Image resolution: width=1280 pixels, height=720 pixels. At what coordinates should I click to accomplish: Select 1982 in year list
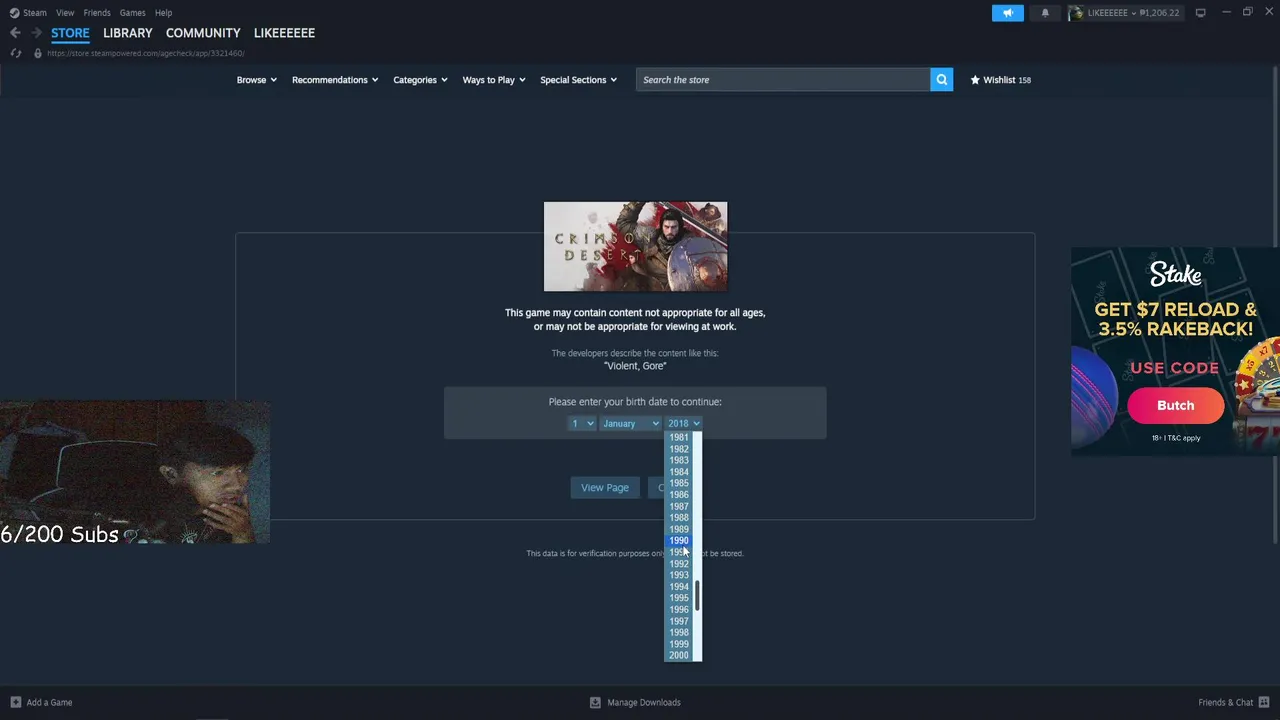(679, 449)
